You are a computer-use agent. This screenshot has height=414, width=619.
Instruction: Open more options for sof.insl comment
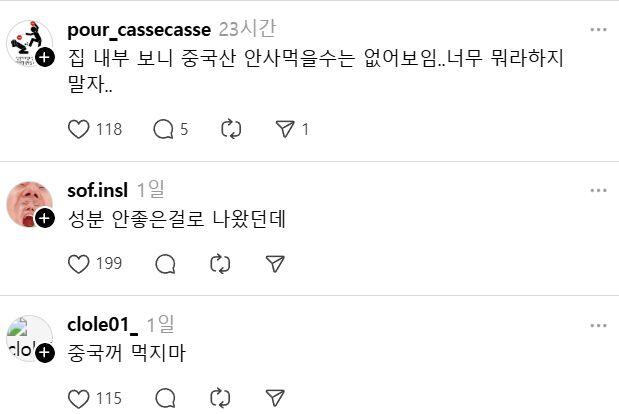598,190
